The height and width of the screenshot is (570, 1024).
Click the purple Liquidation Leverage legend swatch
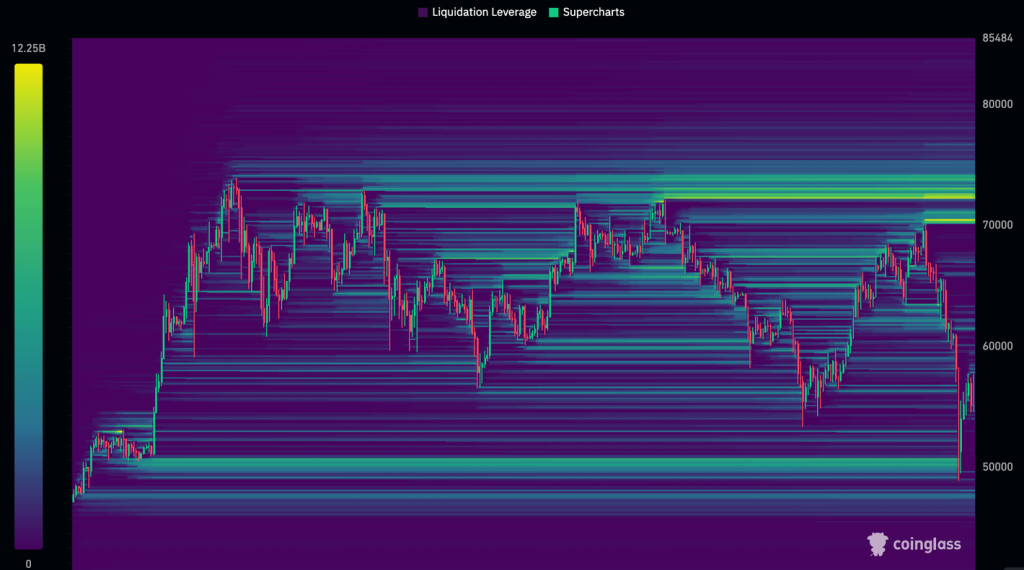423,12
